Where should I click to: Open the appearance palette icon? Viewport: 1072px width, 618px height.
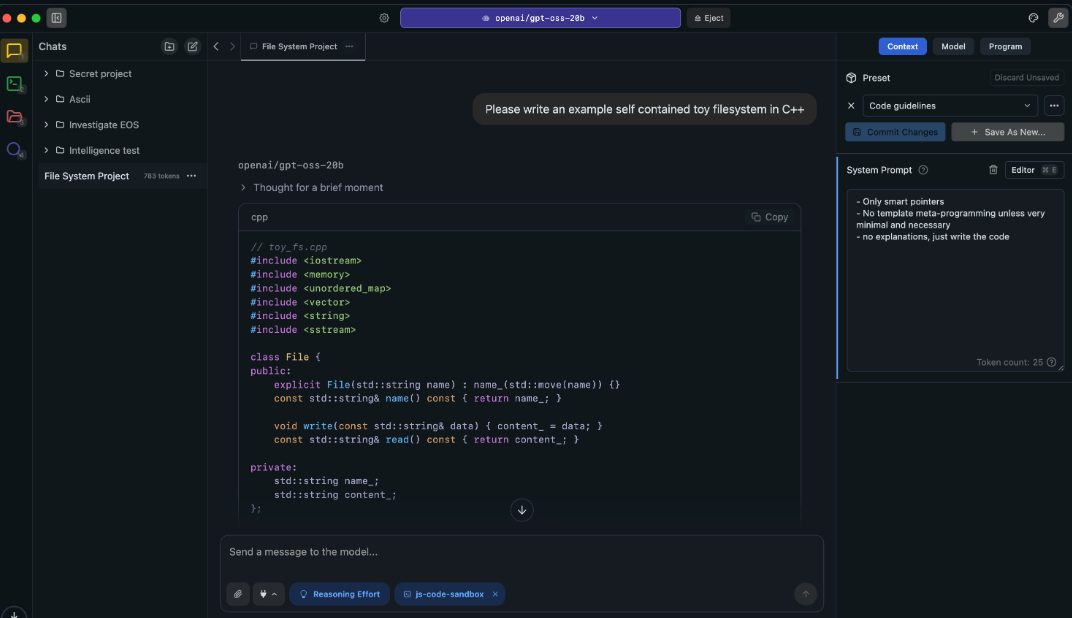click(1033, 18)
